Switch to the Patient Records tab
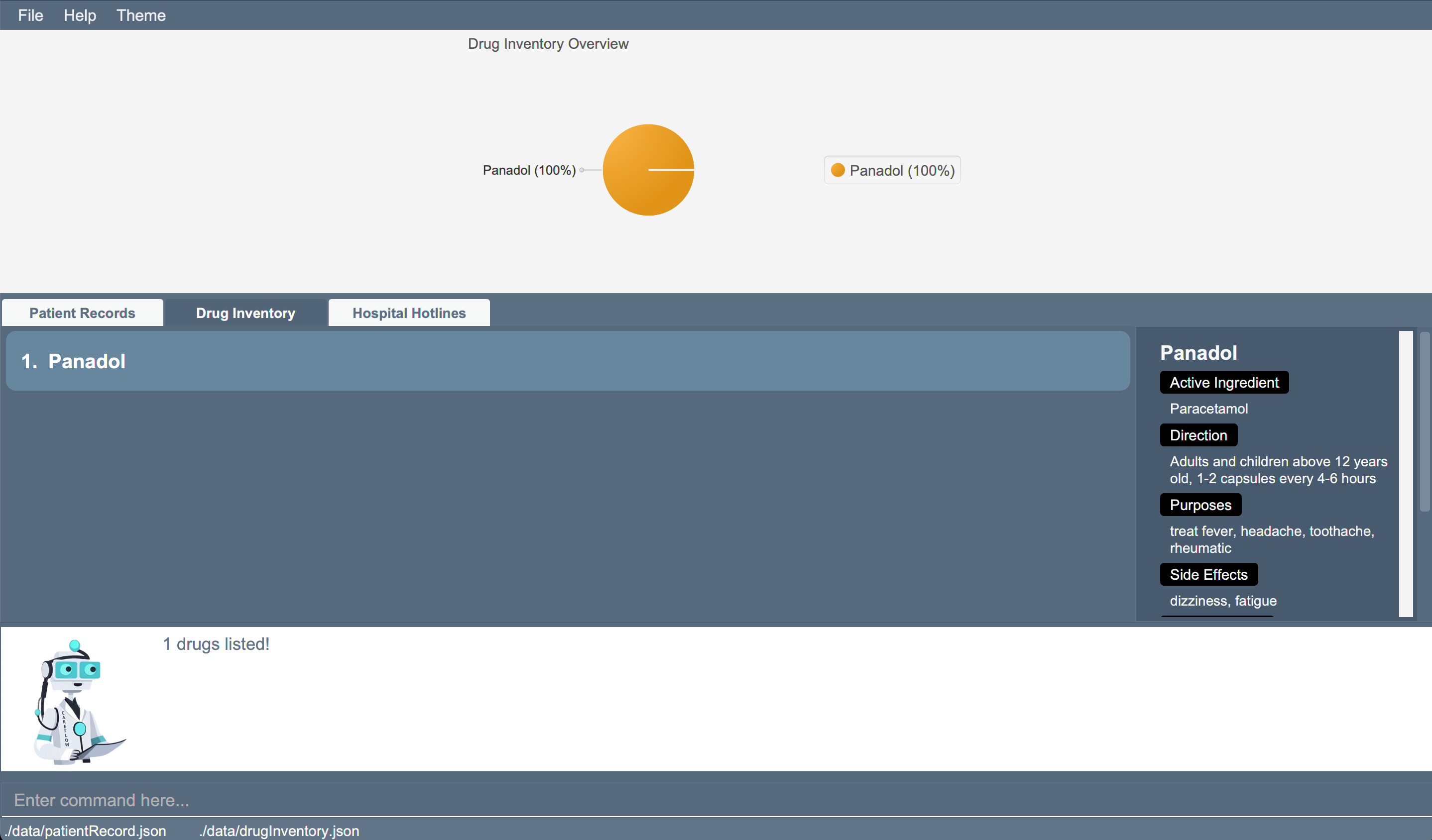Image resolution: width=1432 pixels, height=840 pixels. click(82, 313)
